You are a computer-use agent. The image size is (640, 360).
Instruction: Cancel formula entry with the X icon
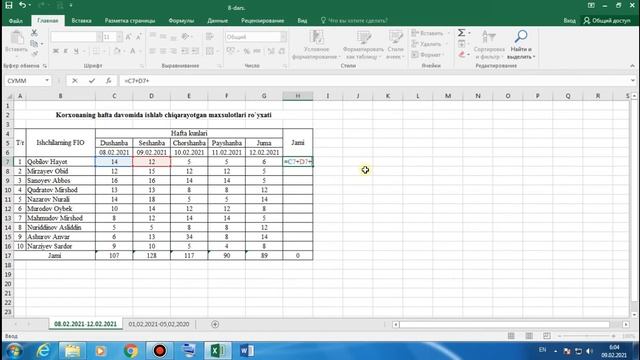(75, 81)
